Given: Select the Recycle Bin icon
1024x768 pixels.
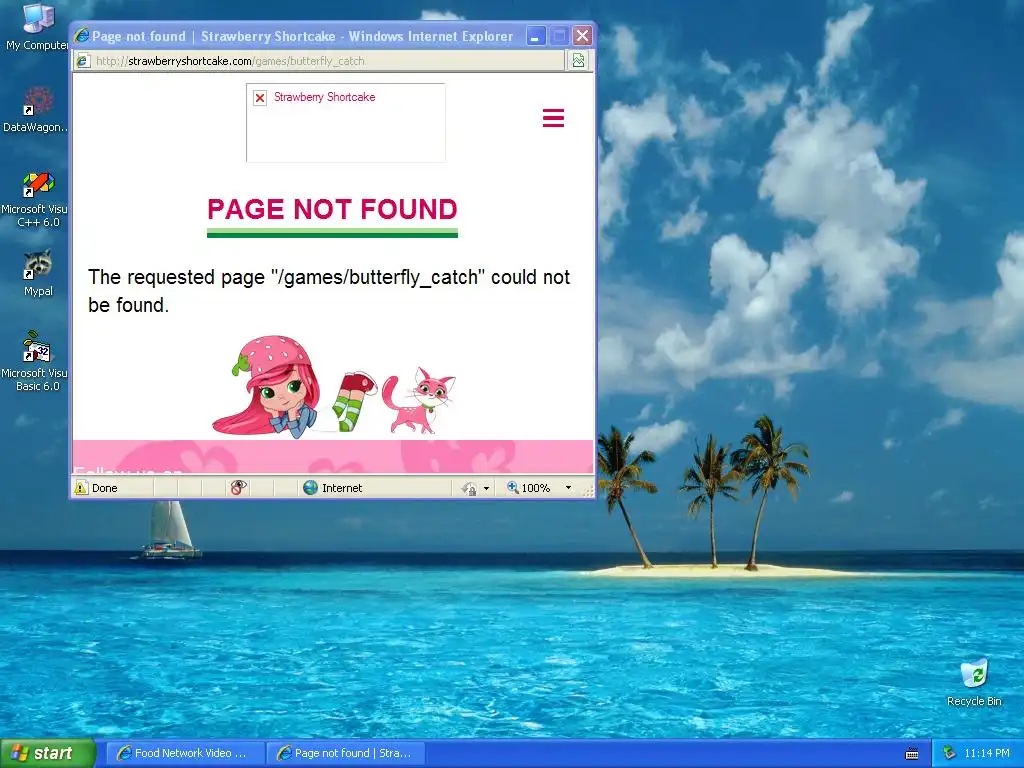Looking at the screenshot, I should [x=974, y=682].
